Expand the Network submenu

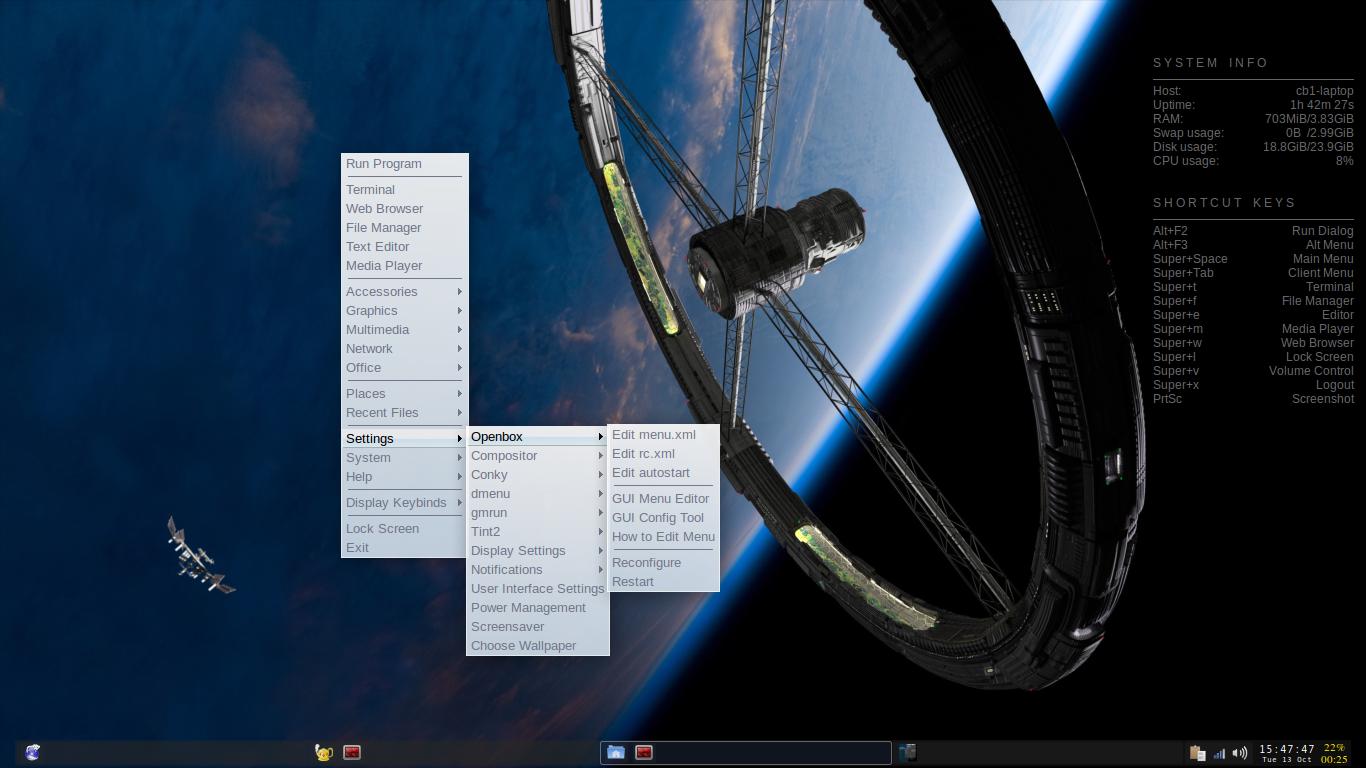point(405,349)
